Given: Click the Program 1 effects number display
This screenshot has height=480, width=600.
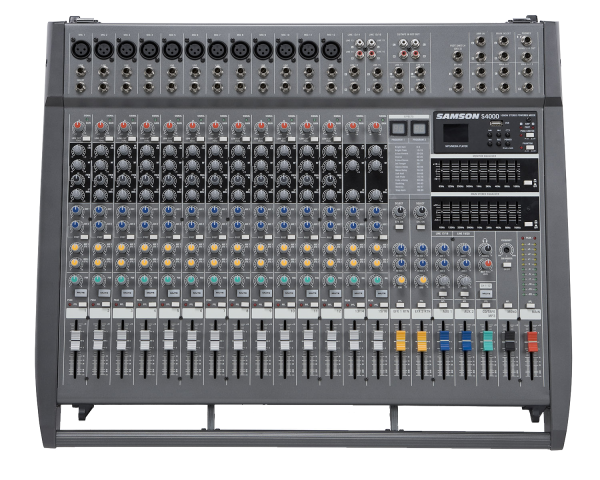Looking at the screenshot, I should [x=398, y=129].
